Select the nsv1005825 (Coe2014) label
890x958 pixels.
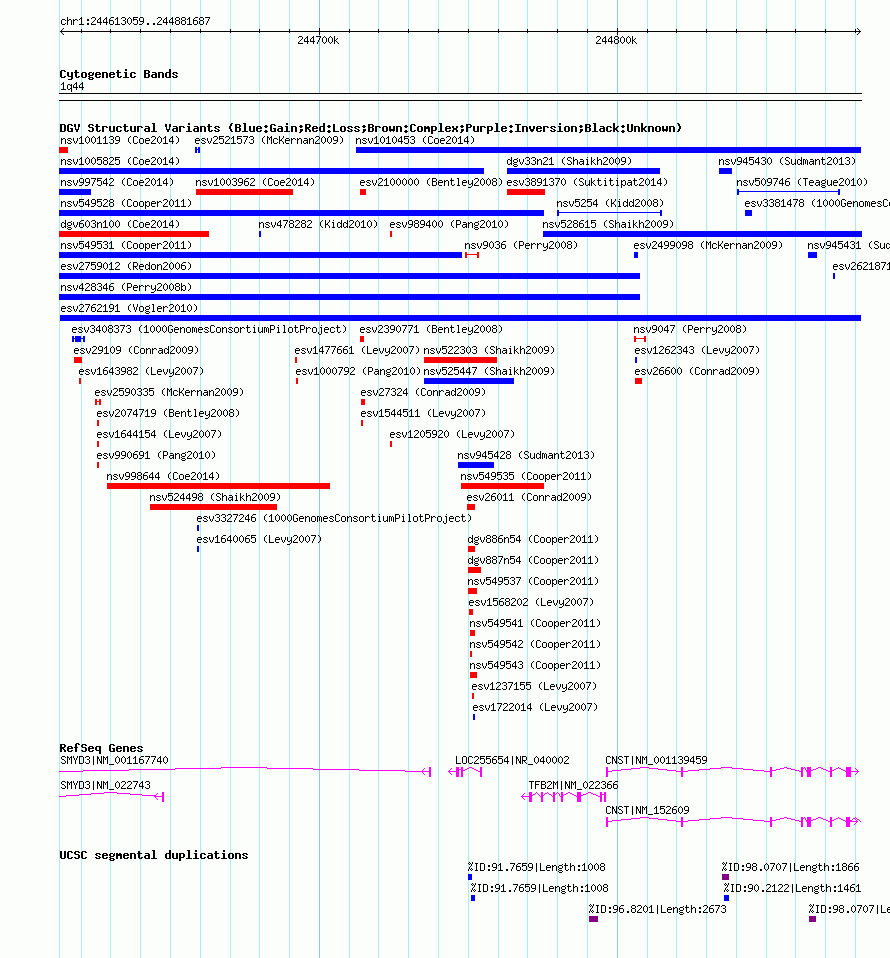(x=120, y=161)
